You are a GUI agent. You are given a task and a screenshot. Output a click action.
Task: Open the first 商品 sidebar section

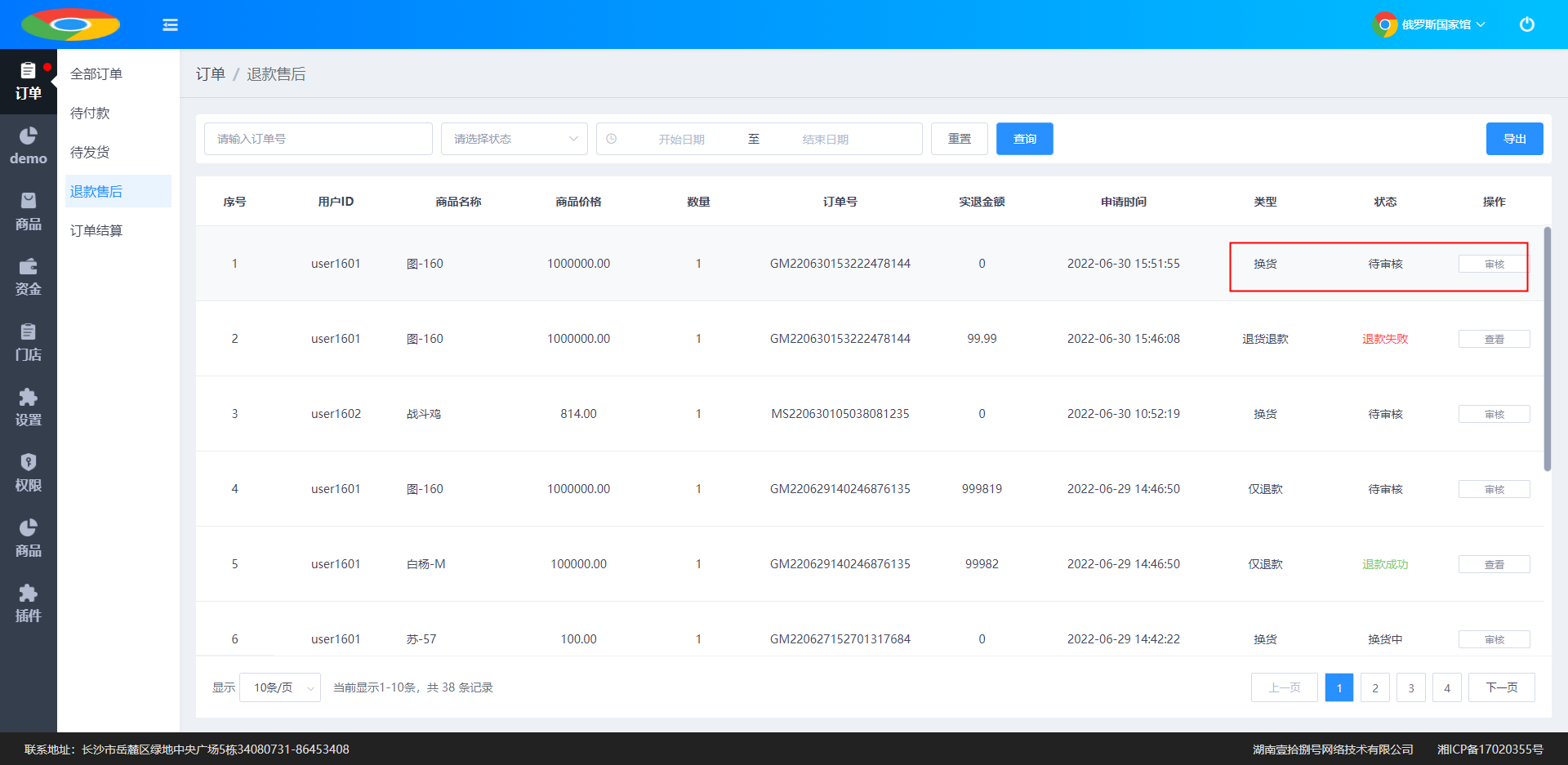coord(29,212)
